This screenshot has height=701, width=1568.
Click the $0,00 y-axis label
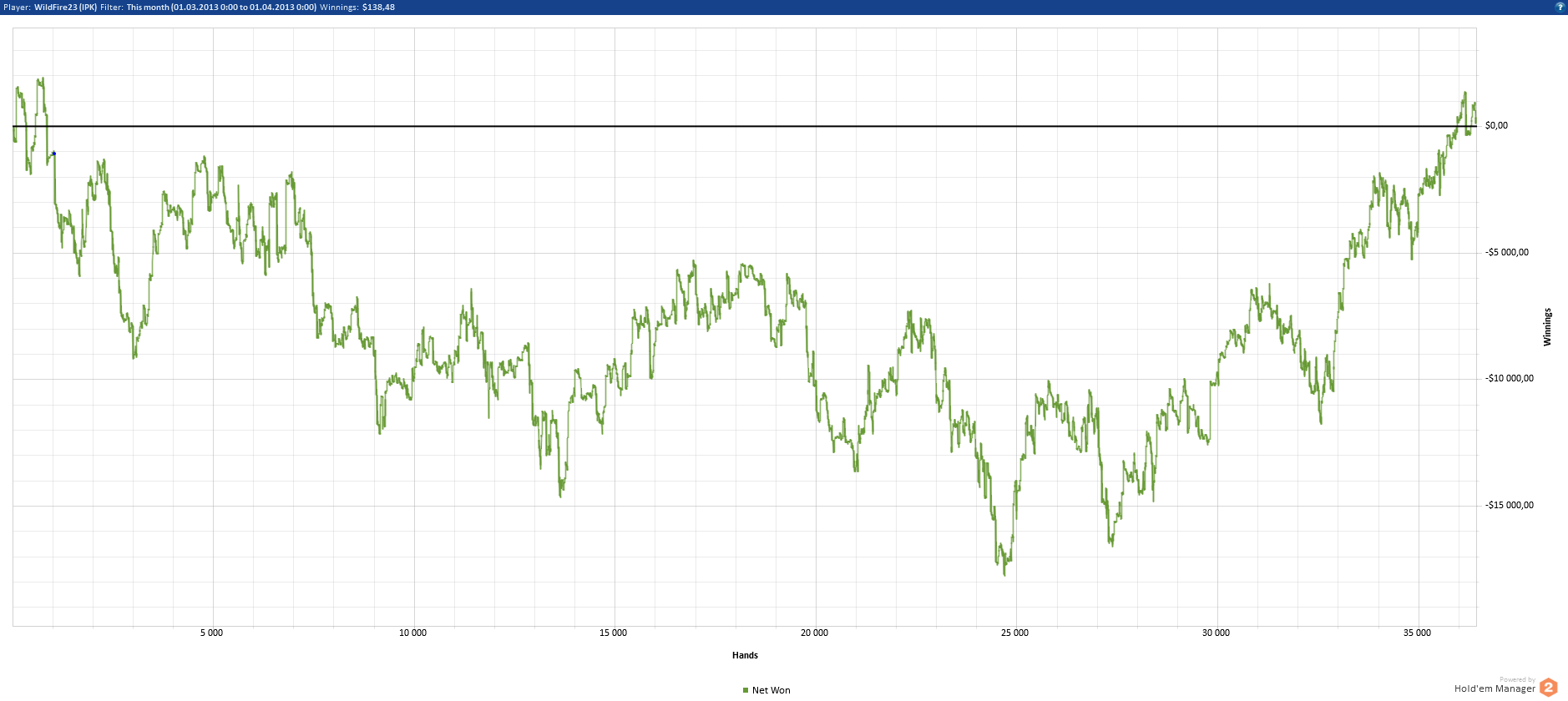[x=1496, y=125]
